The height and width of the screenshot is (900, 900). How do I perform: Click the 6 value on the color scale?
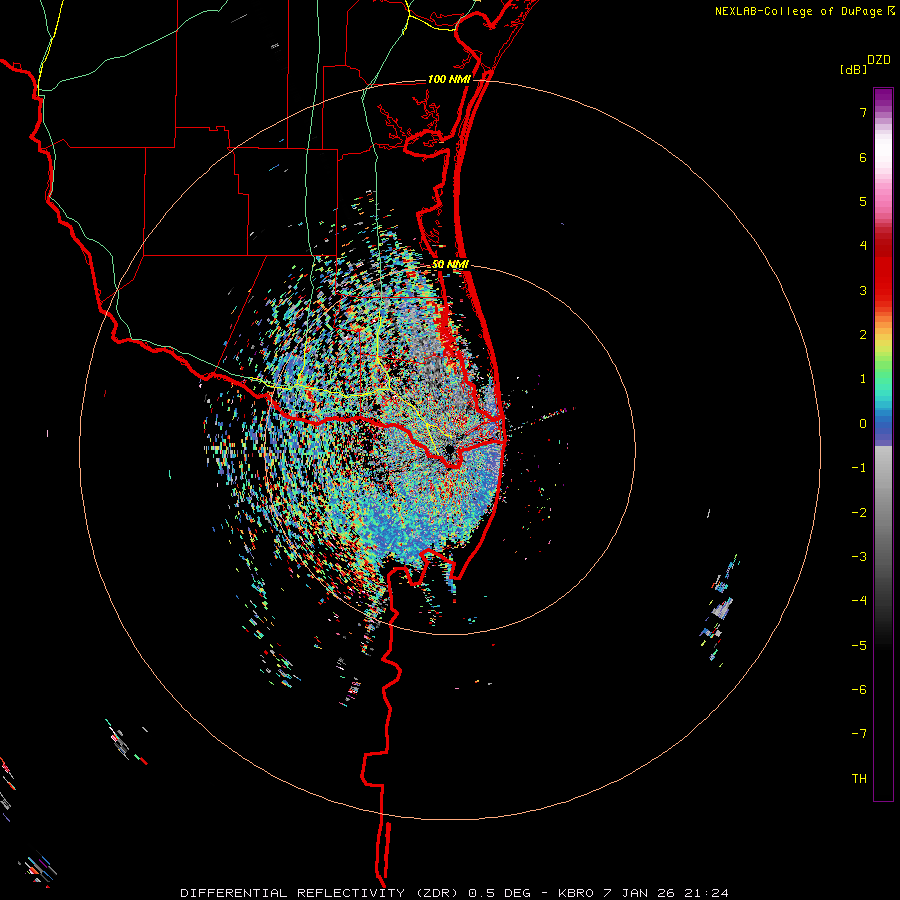coord(863,157)
